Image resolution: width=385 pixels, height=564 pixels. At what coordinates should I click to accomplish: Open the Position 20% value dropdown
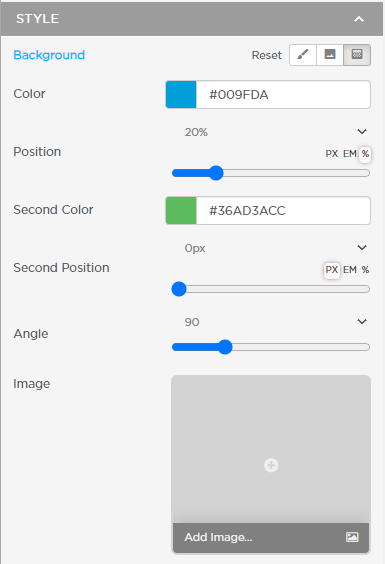click(362, 132)
